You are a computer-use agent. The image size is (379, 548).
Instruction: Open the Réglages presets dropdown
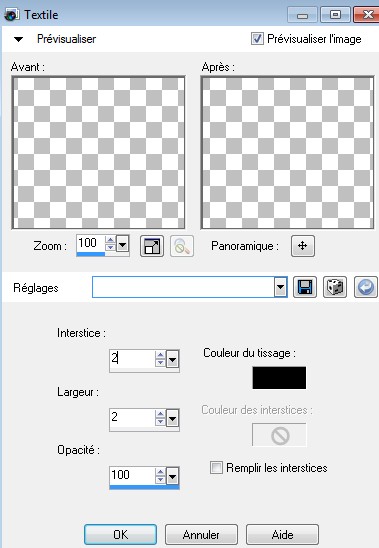click(x=280, y=287)
